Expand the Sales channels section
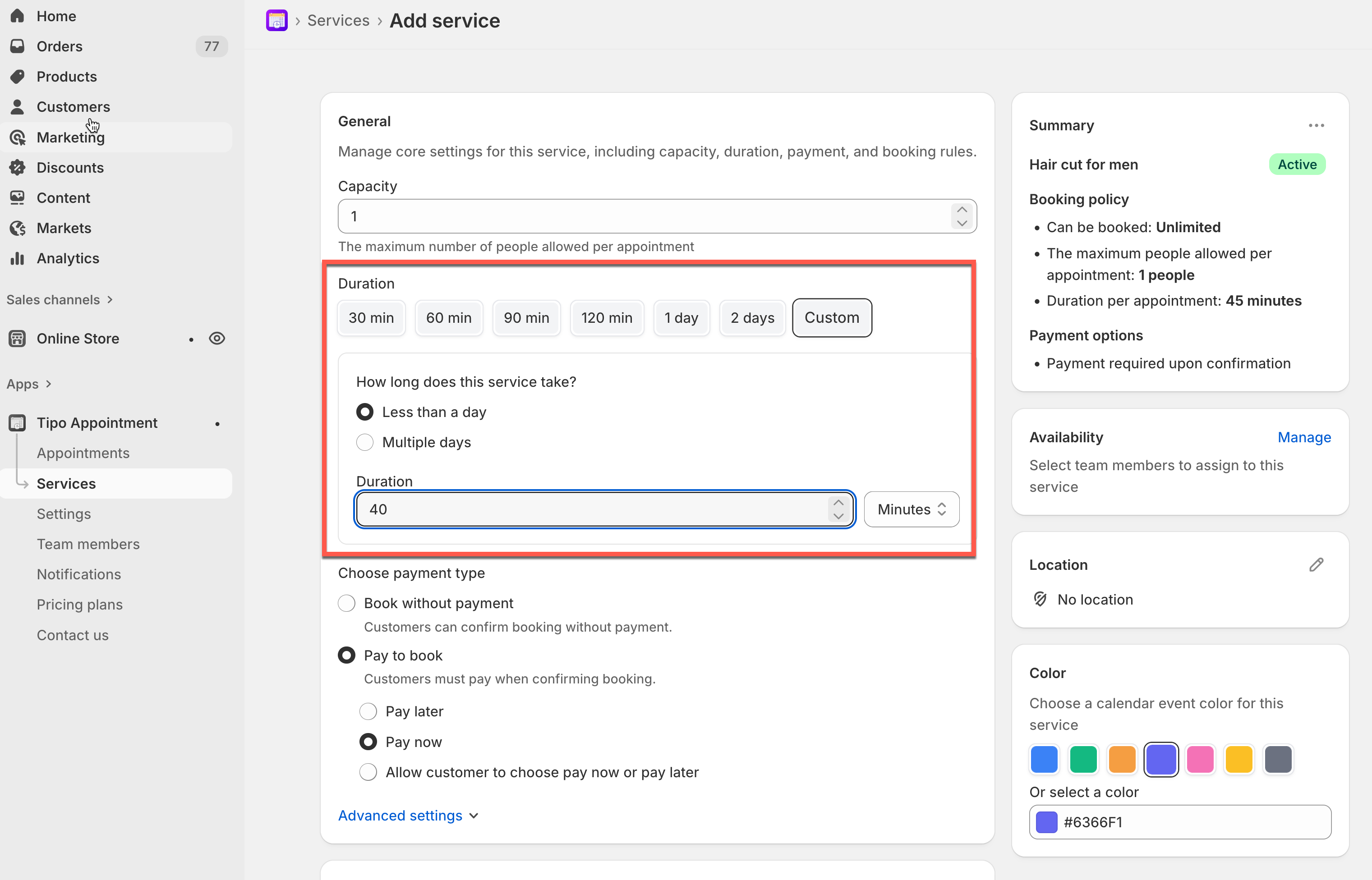This screenshot has height=880, width=1372. 60,299
